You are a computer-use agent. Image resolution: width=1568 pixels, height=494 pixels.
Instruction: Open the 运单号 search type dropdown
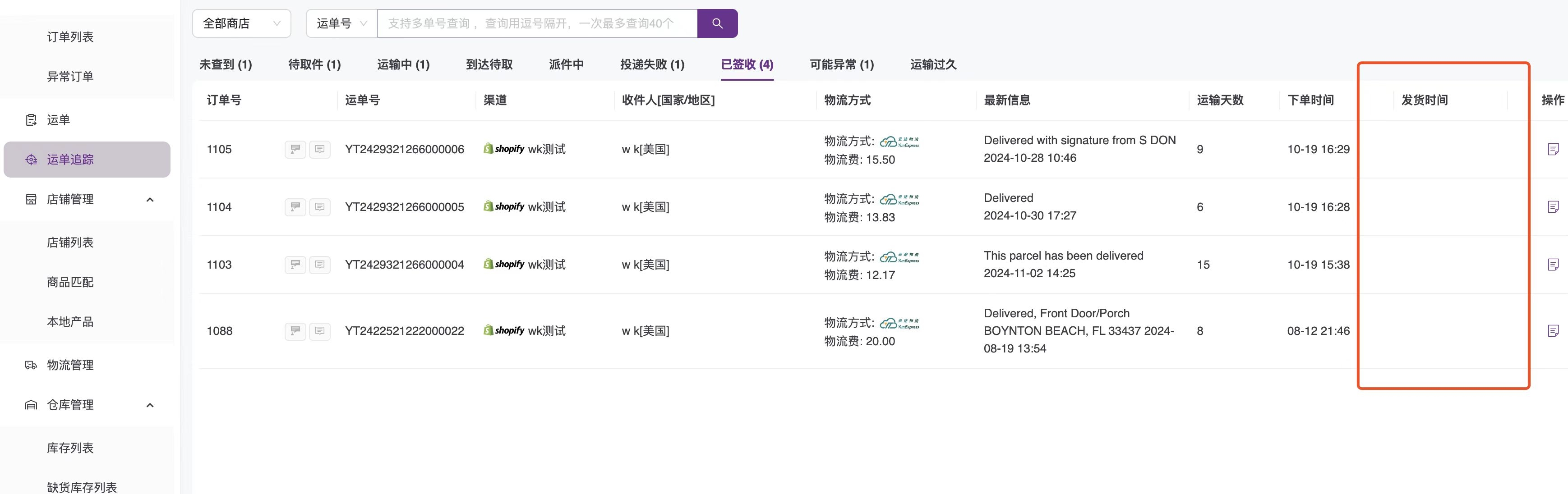pos(341,23)
